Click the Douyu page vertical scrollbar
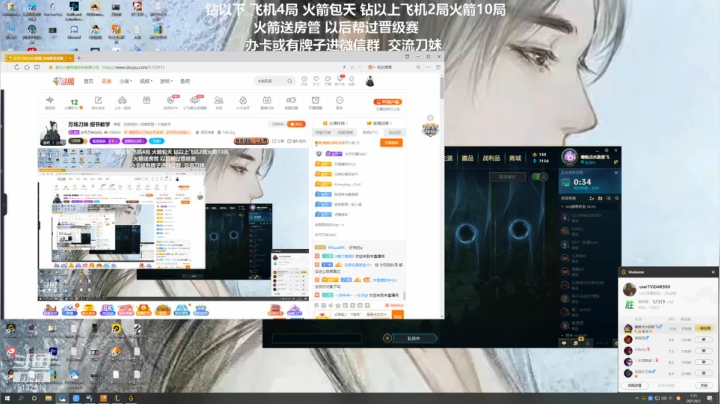Screen dimensions: 720x404 point(442,87)
